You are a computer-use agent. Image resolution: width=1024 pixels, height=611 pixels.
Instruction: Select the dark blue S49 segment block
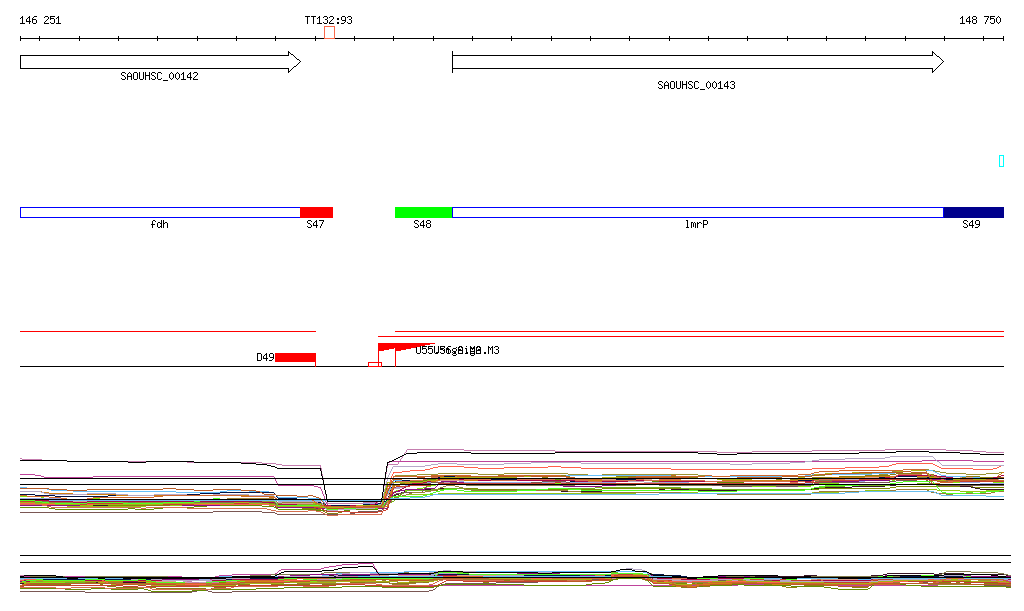tap(972, 212)
